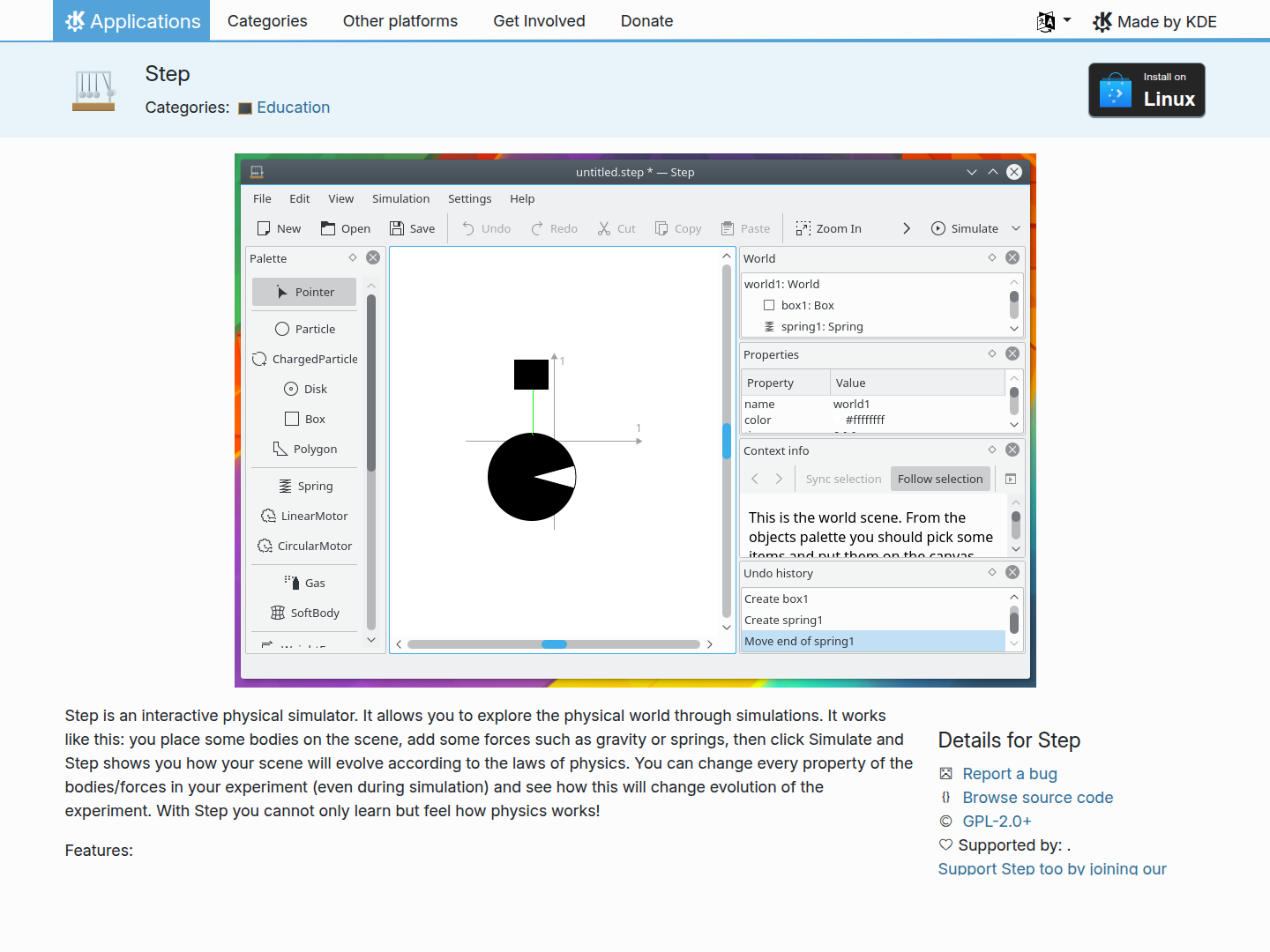
Task: Open the Settings menu
Action: [470, 198]
